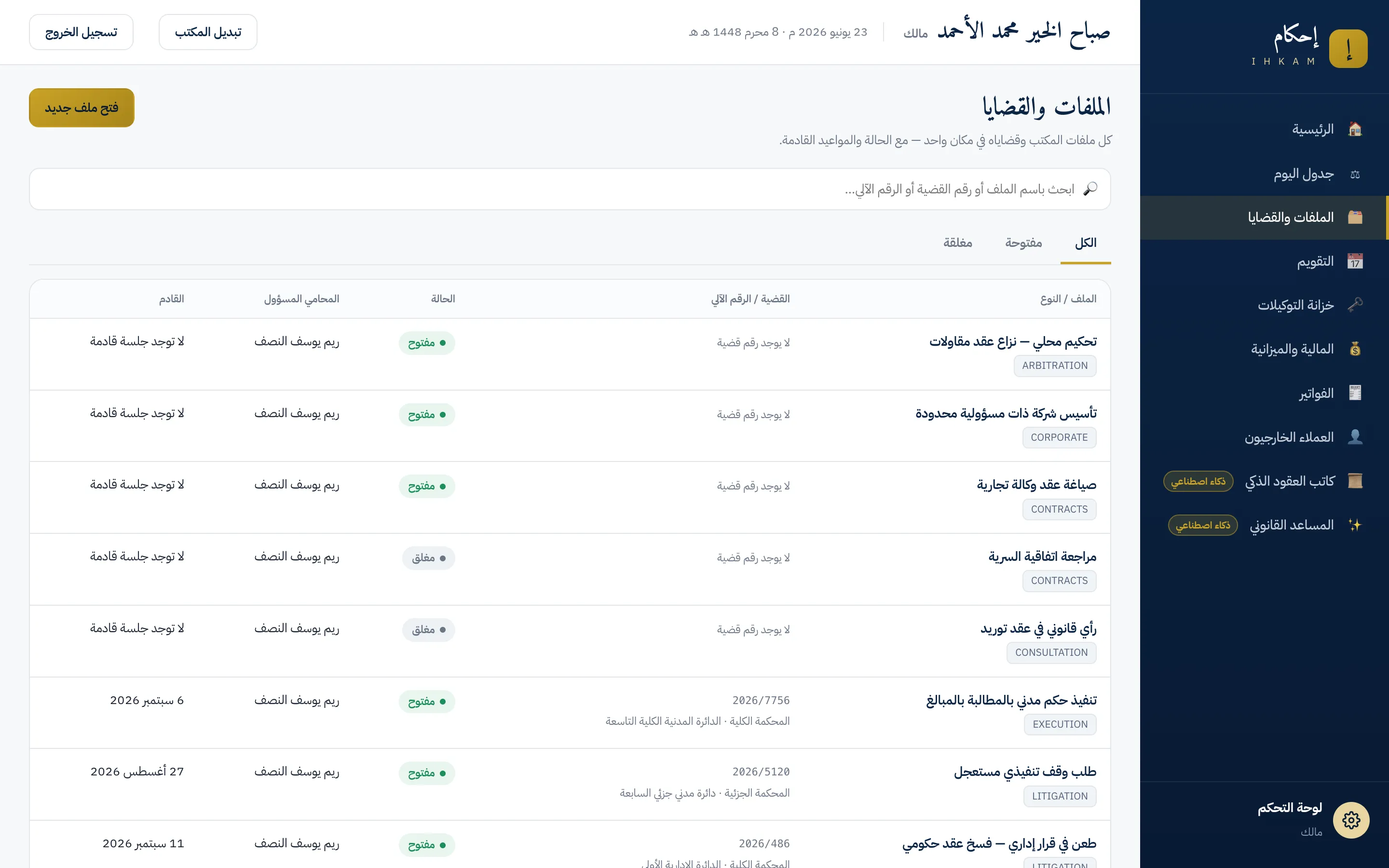
Task: Open التقويم from the sidebar
Action: pyautogui.click(x=1264, y=262)
